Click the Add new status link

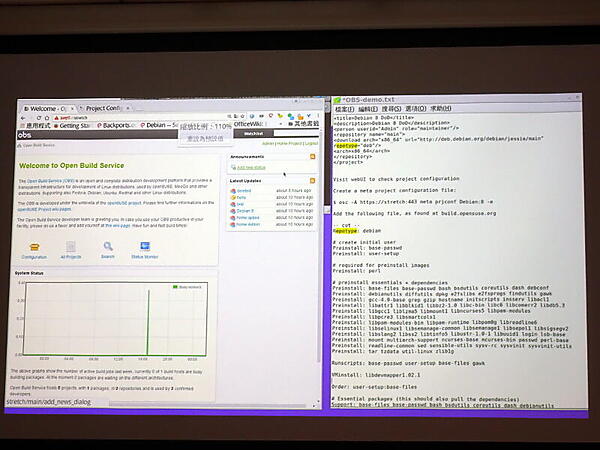coord(251,168)
